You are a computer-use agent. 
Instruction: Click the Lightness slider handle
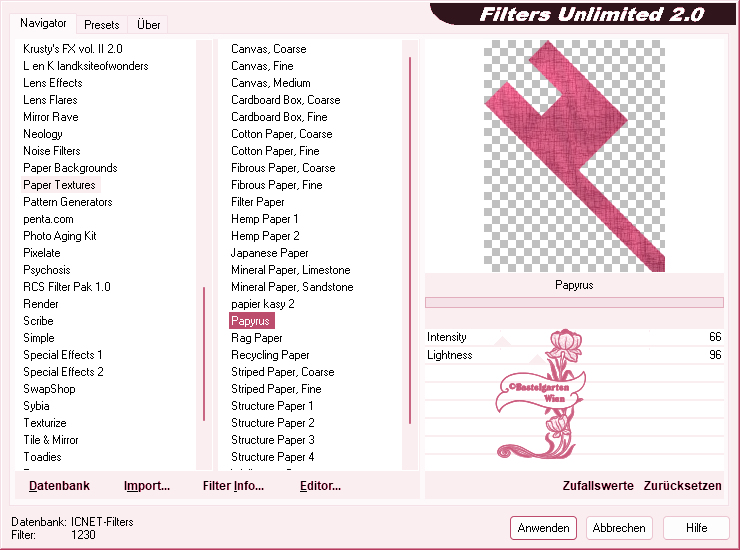(537, 359)
